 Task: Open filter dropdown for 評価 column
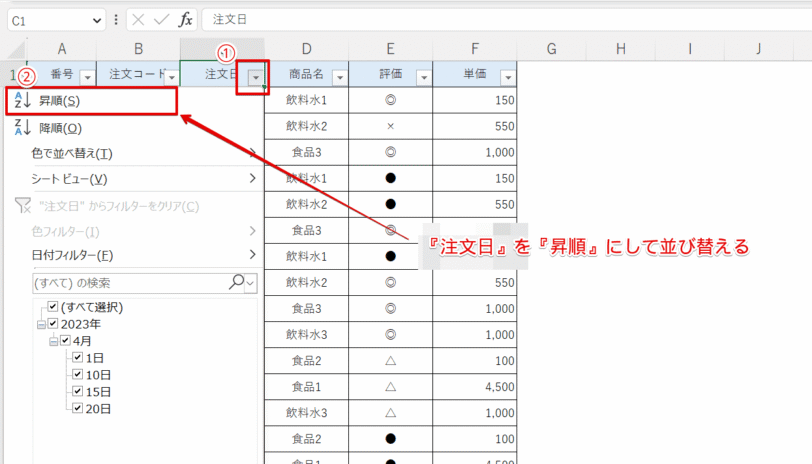click(424, 78)
